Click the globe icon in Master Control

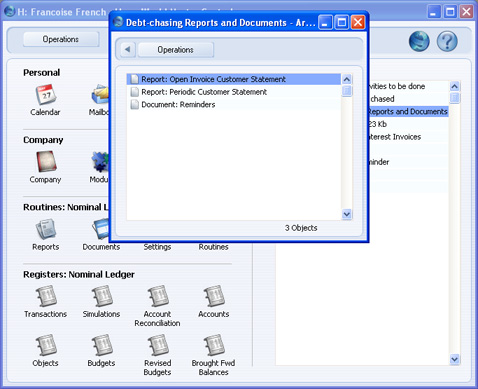419,41
